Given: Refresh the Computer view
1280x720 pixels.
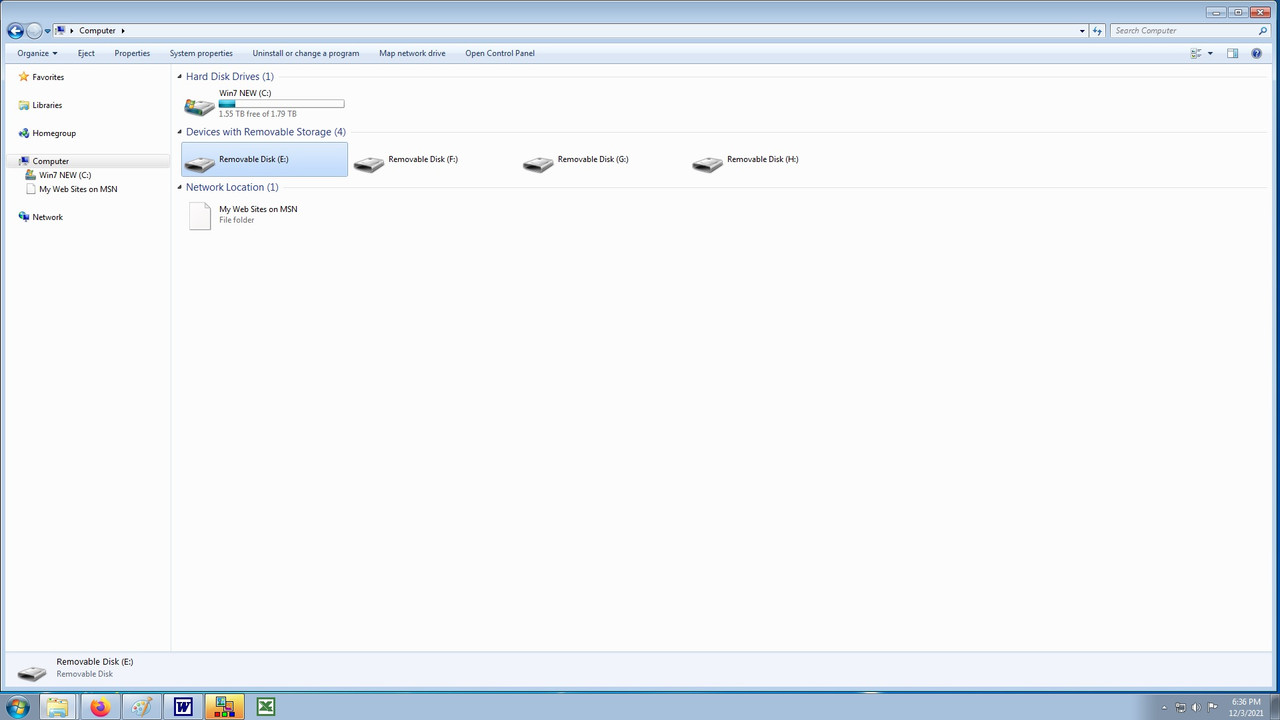Looking at the screenshot, I should tap(1097, 31).
